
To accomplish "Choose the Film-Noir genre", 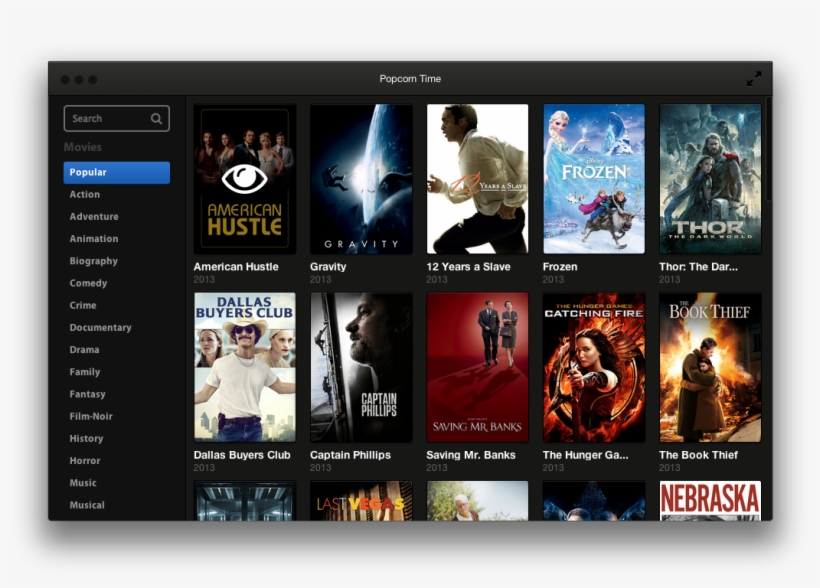I will pyautogui.click(x=91, y=416).
